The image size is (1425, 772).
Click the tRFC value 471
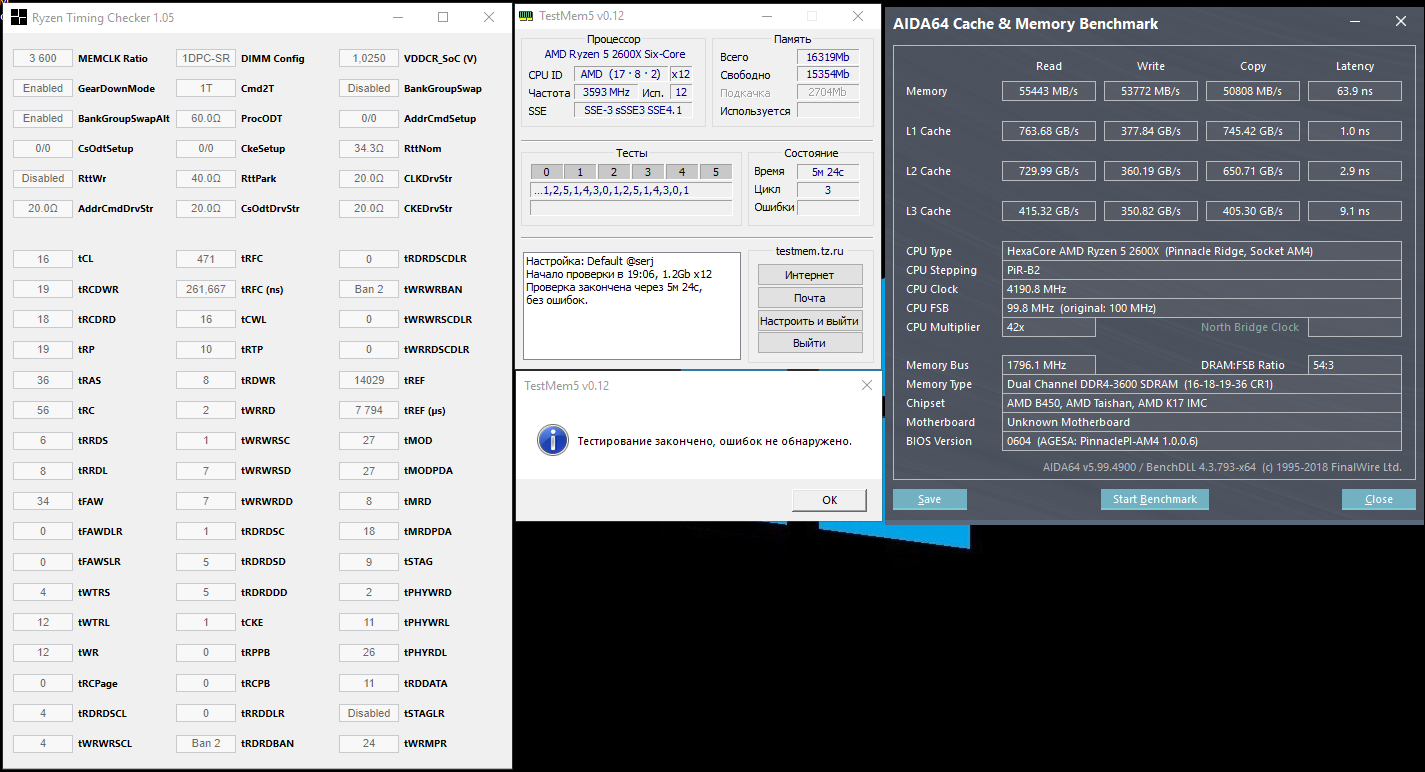pos(206,259)
